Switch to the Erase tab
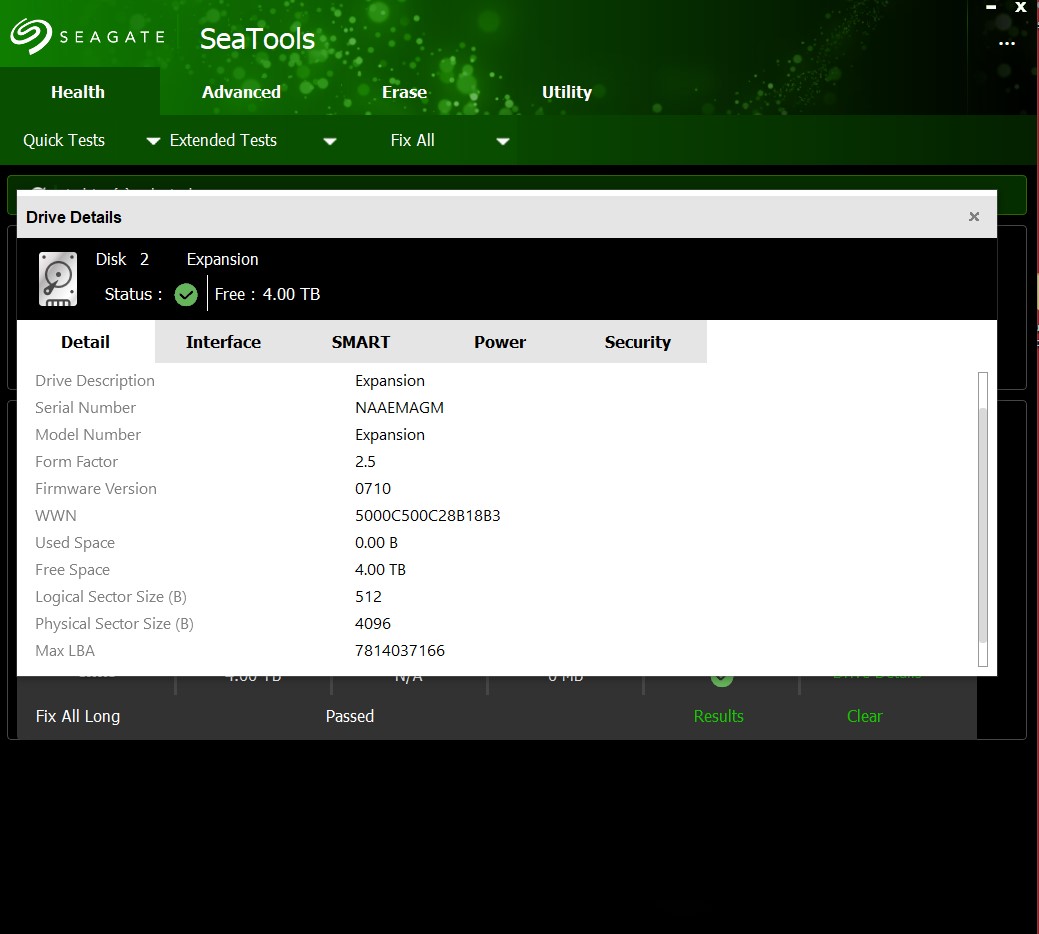This screenshot has height=934, width=1039. coord(404,92)
